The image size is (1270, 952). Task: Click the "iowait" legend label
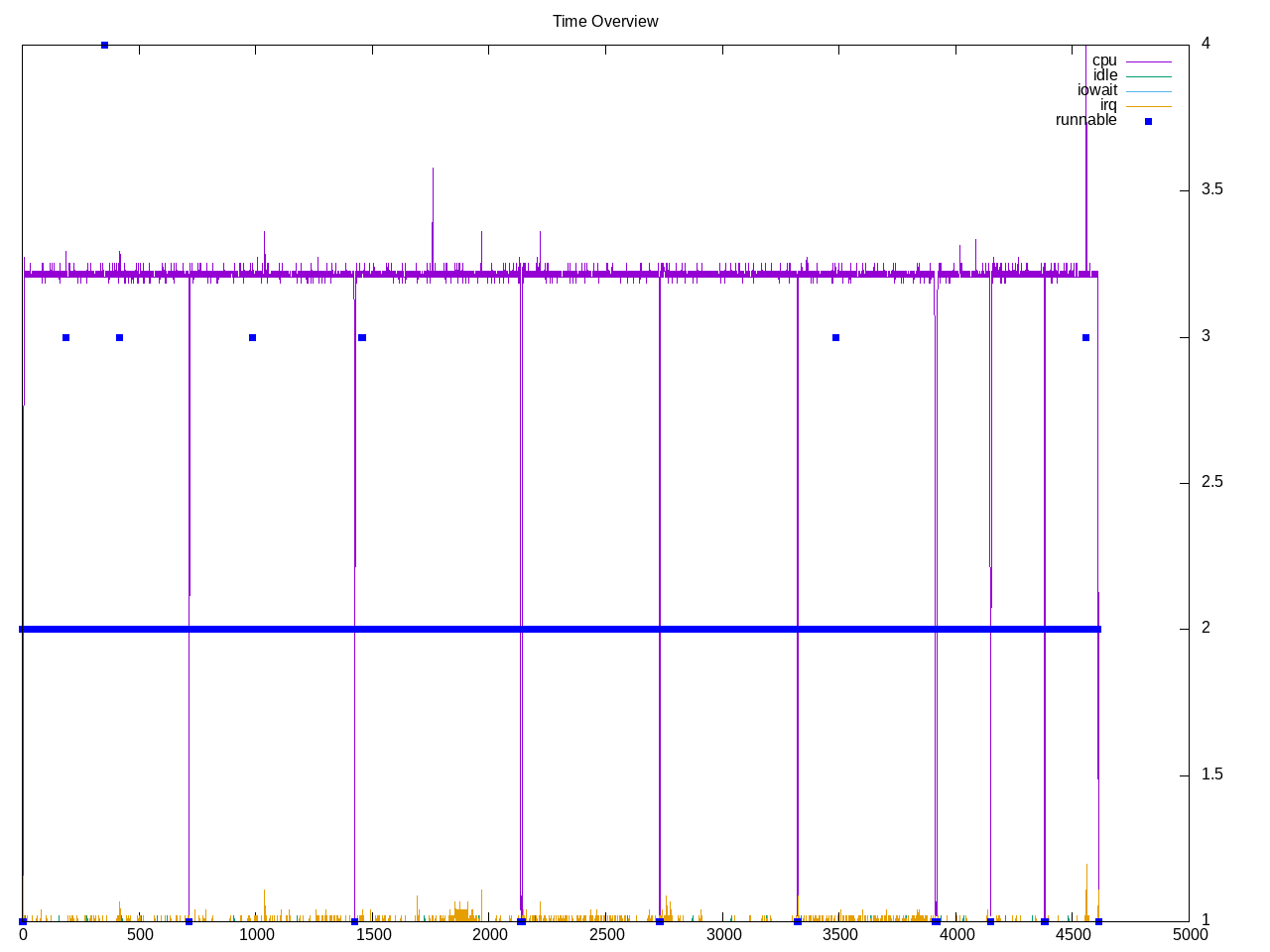[x=1096, y=90]
